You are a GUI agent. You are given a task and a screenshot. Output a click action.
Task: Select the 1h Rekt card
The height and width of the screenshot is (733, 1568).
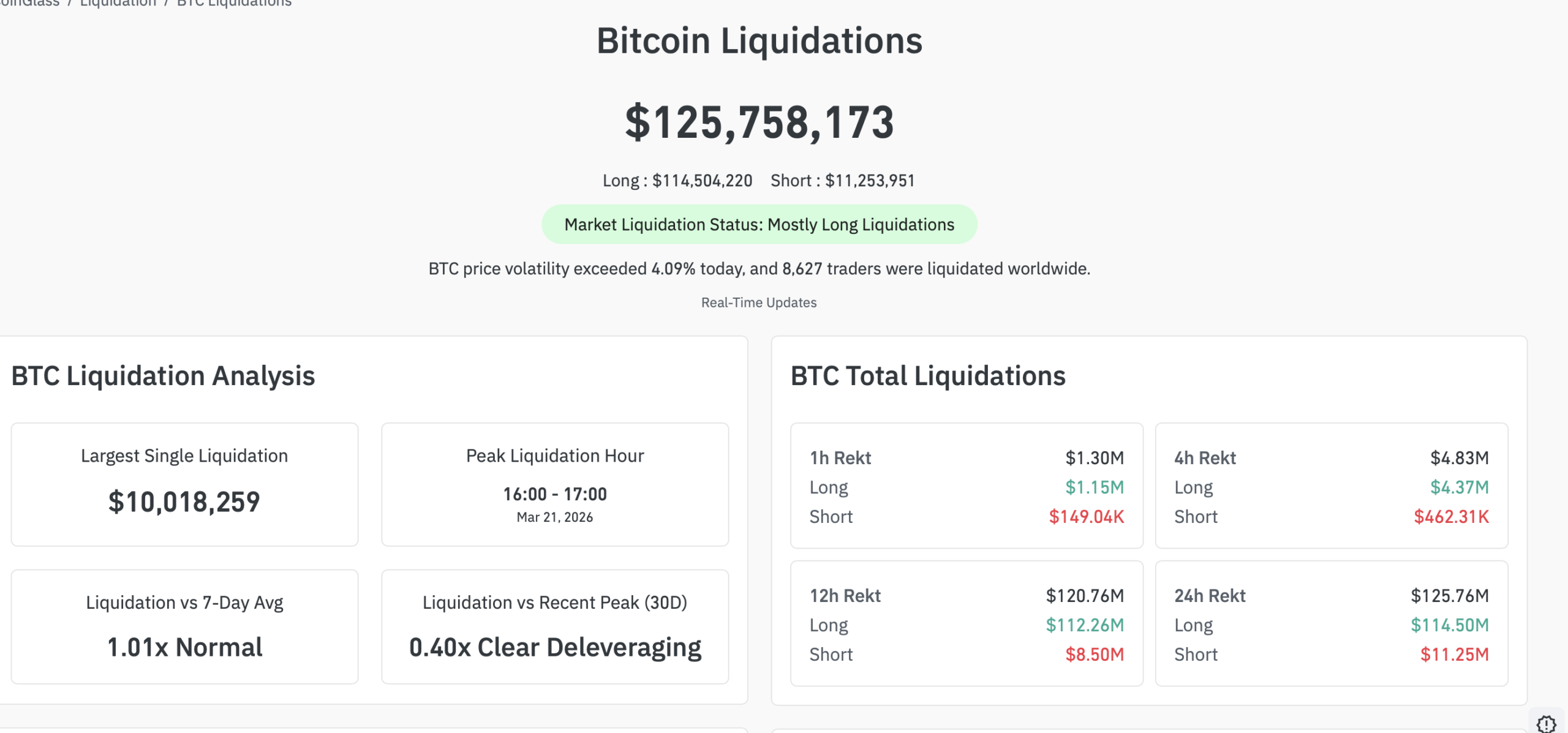[x=967, y=486]
